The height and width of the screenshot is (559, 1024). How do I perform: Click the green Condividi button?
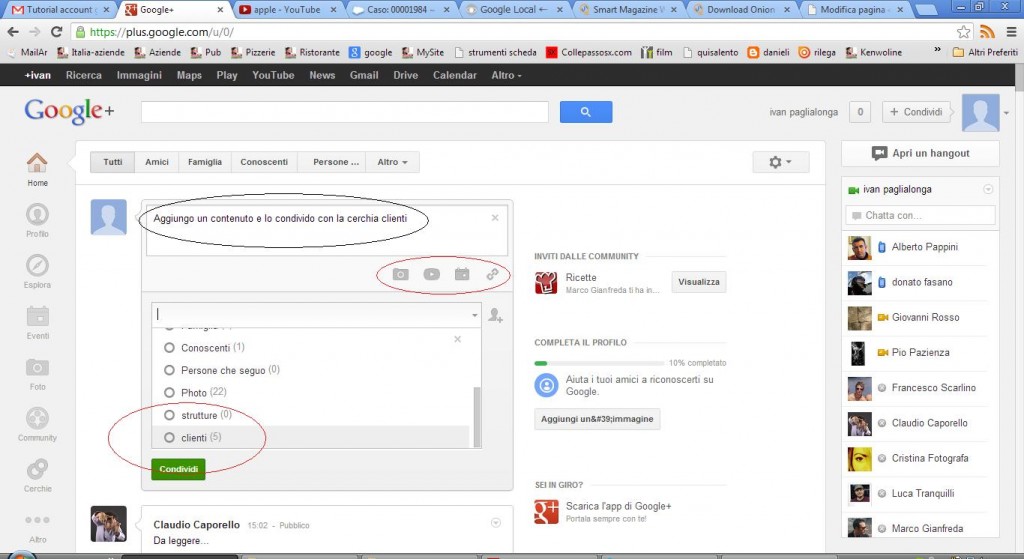click(178, 469)
